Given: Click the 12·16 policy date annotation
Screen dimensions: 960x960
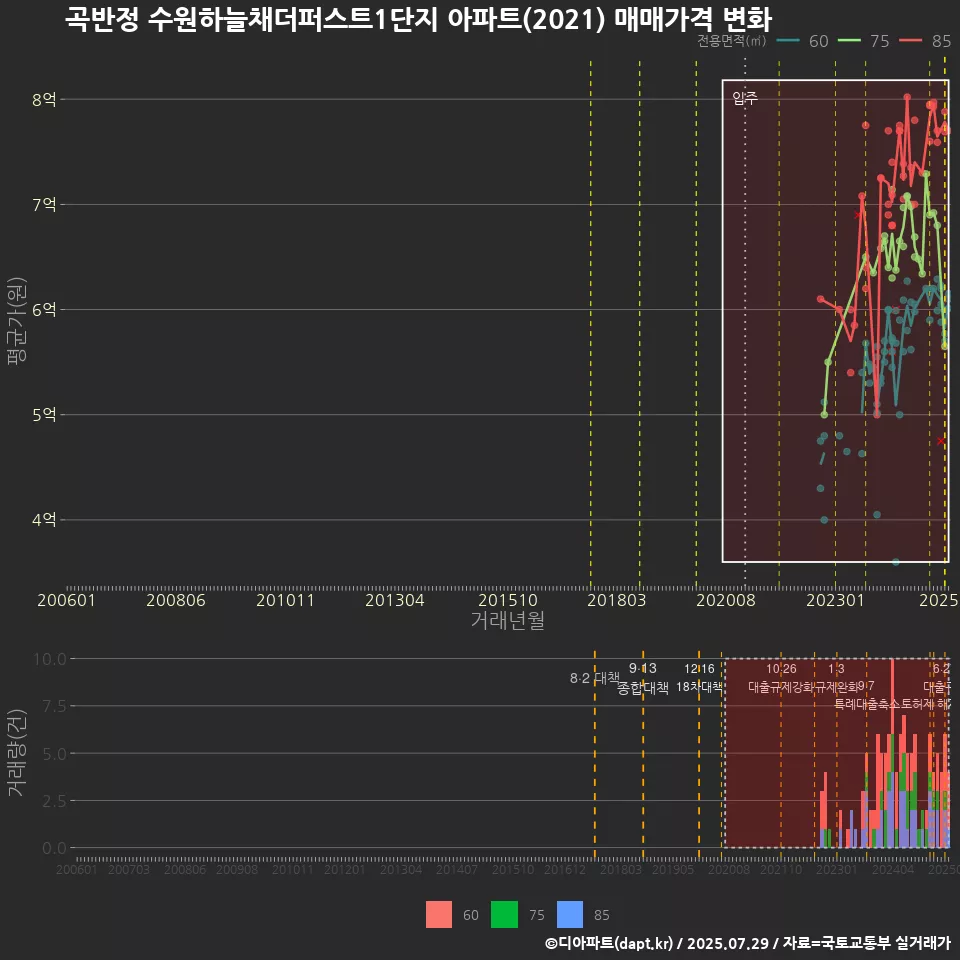Looking at the screenshot, I should point(699,669).
